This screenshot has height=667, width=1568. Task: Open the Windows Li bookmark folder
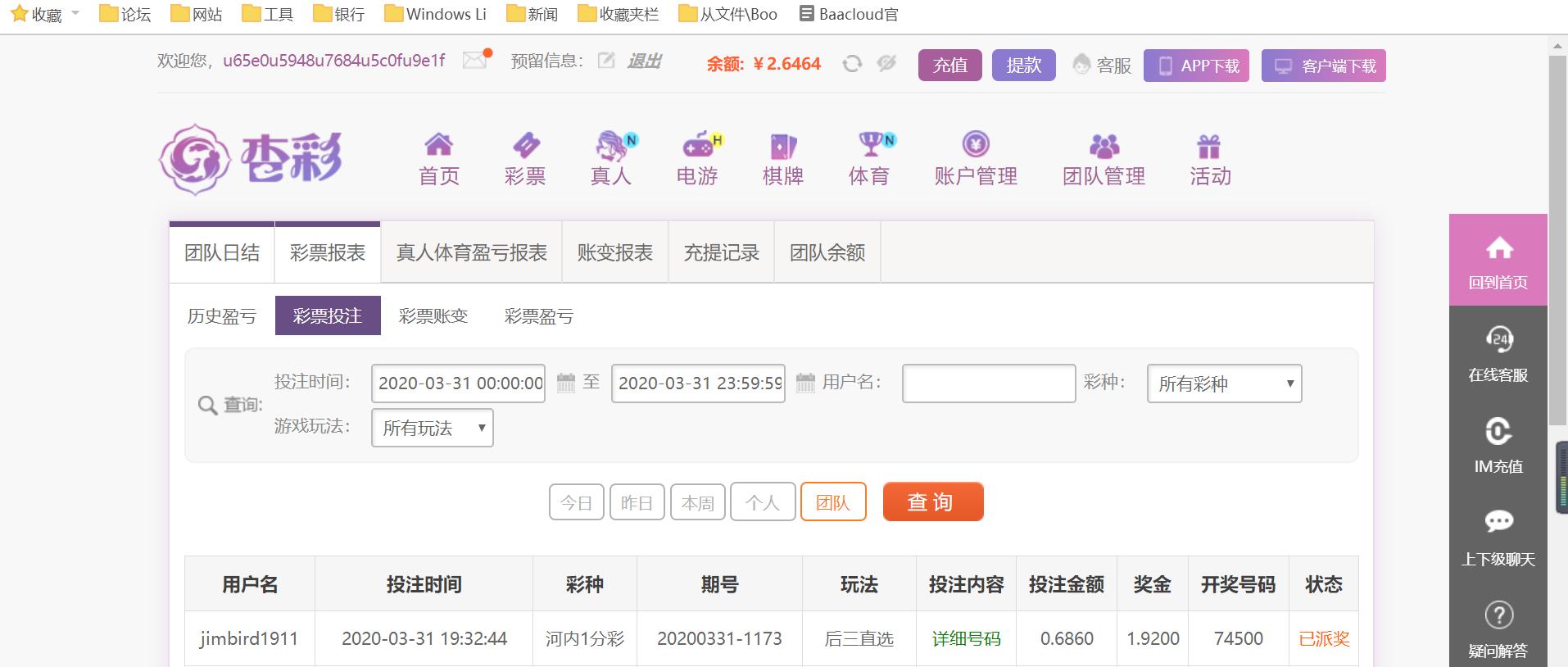coord(435,14)
